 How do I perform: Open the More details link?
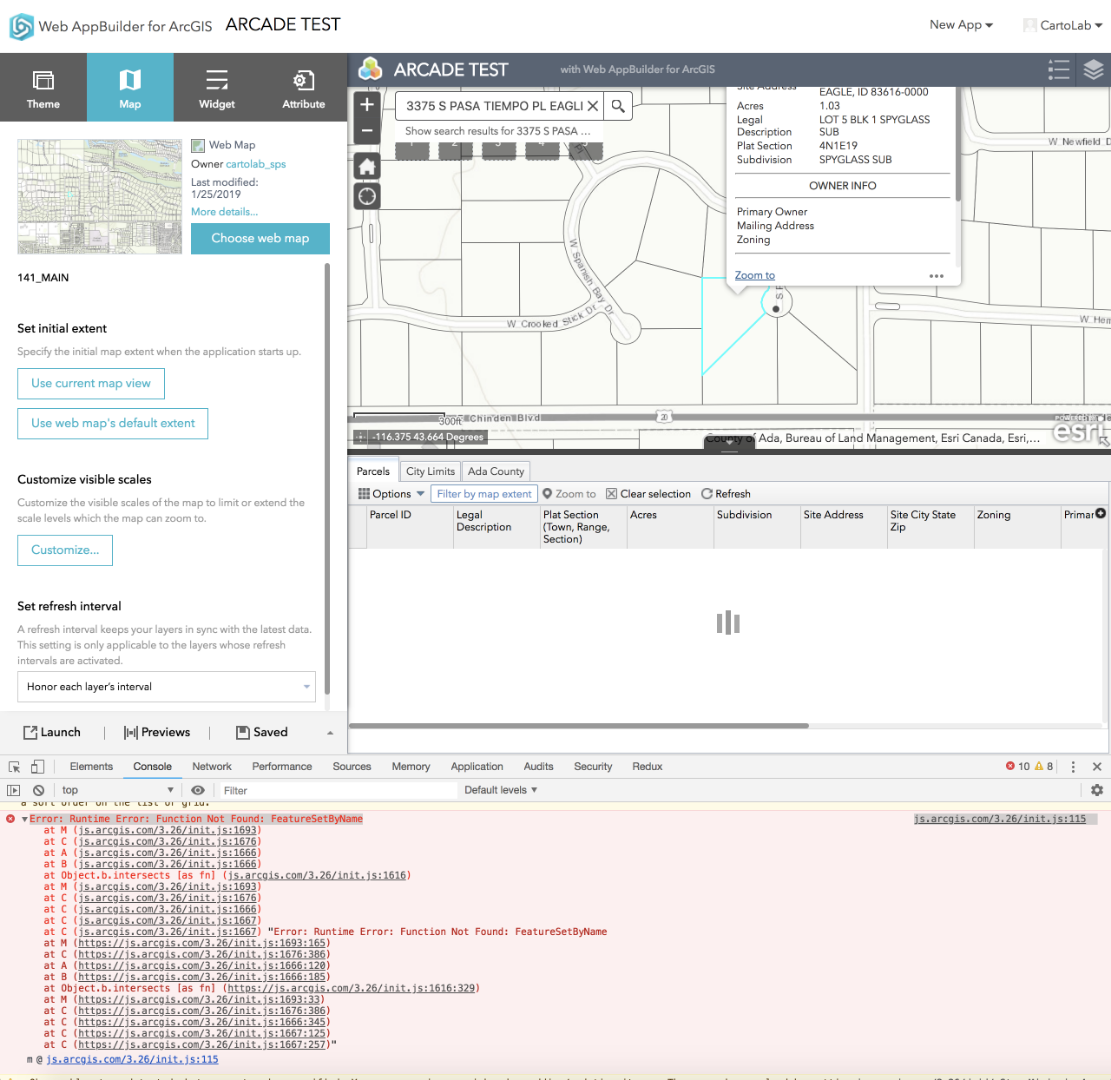224,211
